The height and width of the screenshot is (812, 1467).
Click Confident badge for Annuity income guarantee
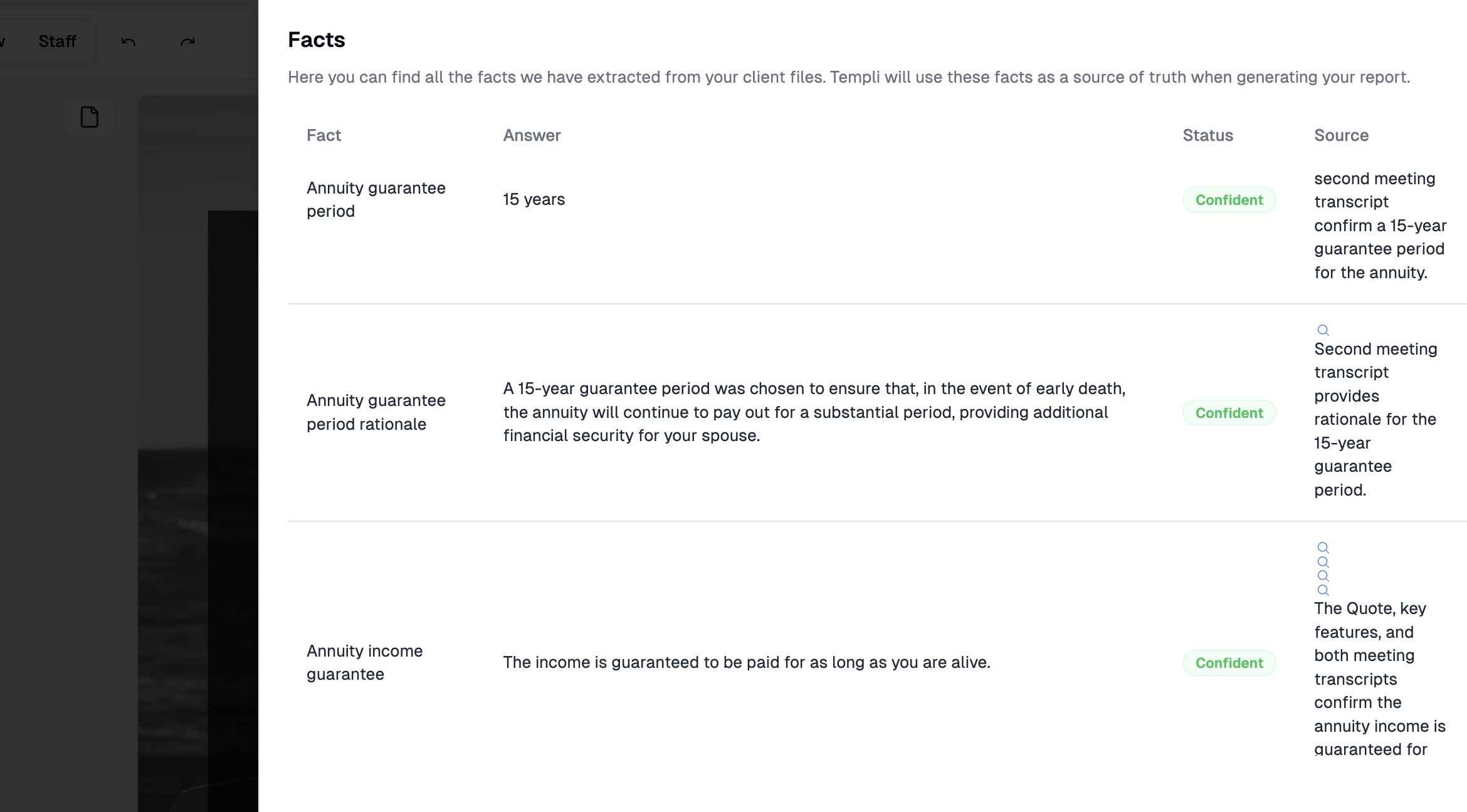click(x=1229, y=663)
